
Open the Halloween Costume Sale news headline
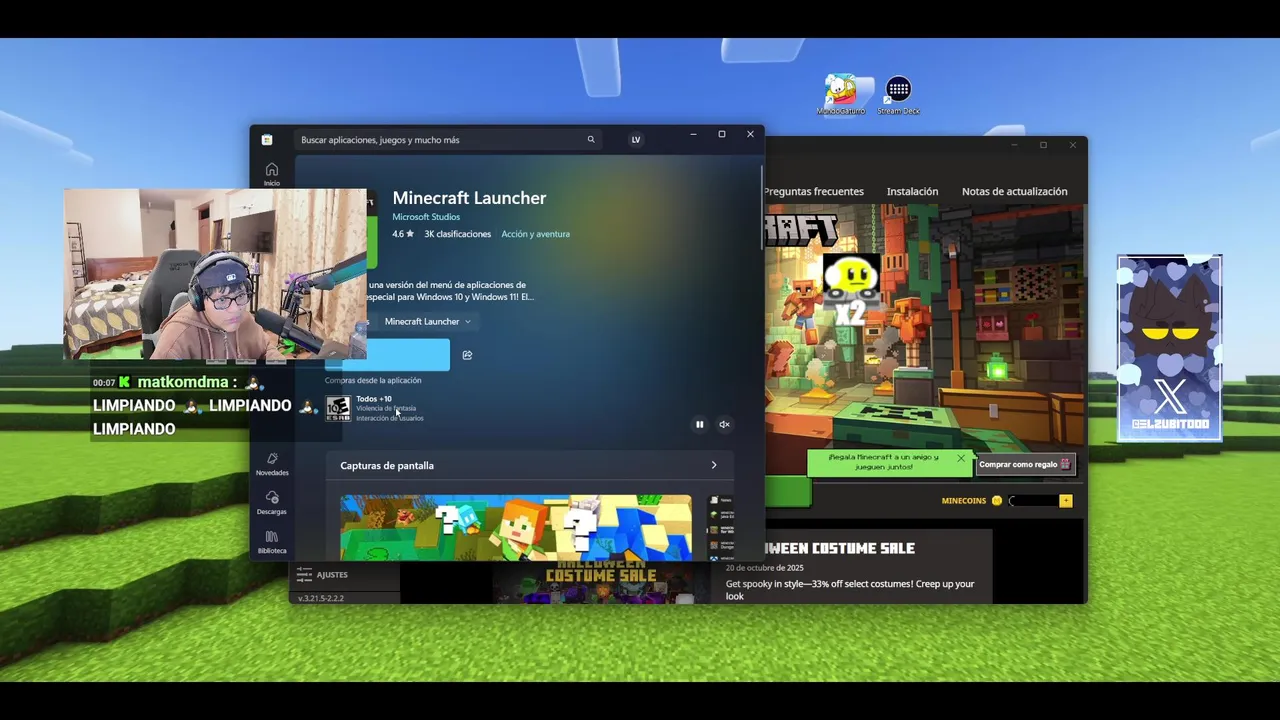[x=840, y=548]
